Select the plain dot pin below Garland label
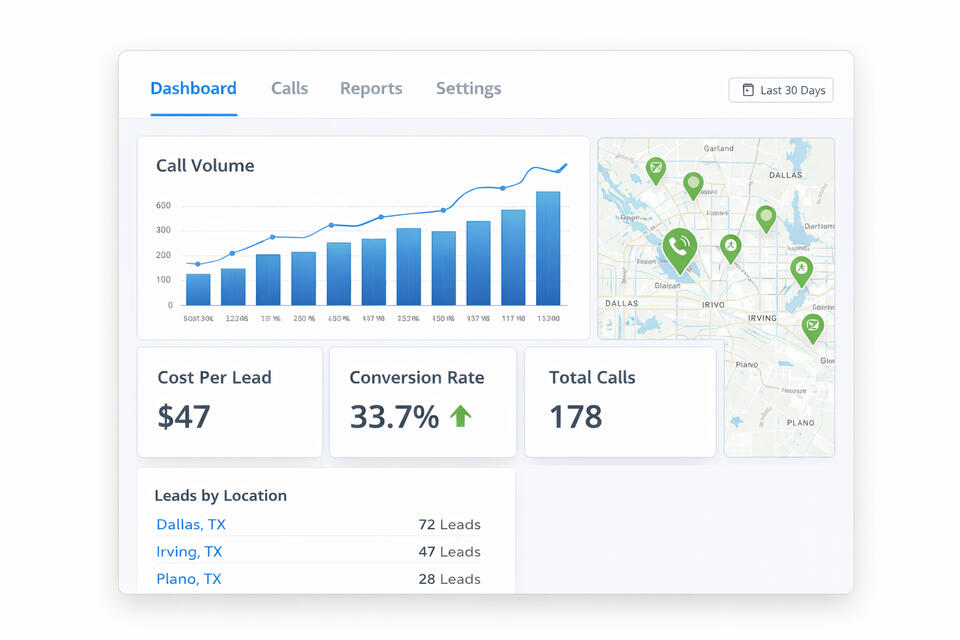 693,184
